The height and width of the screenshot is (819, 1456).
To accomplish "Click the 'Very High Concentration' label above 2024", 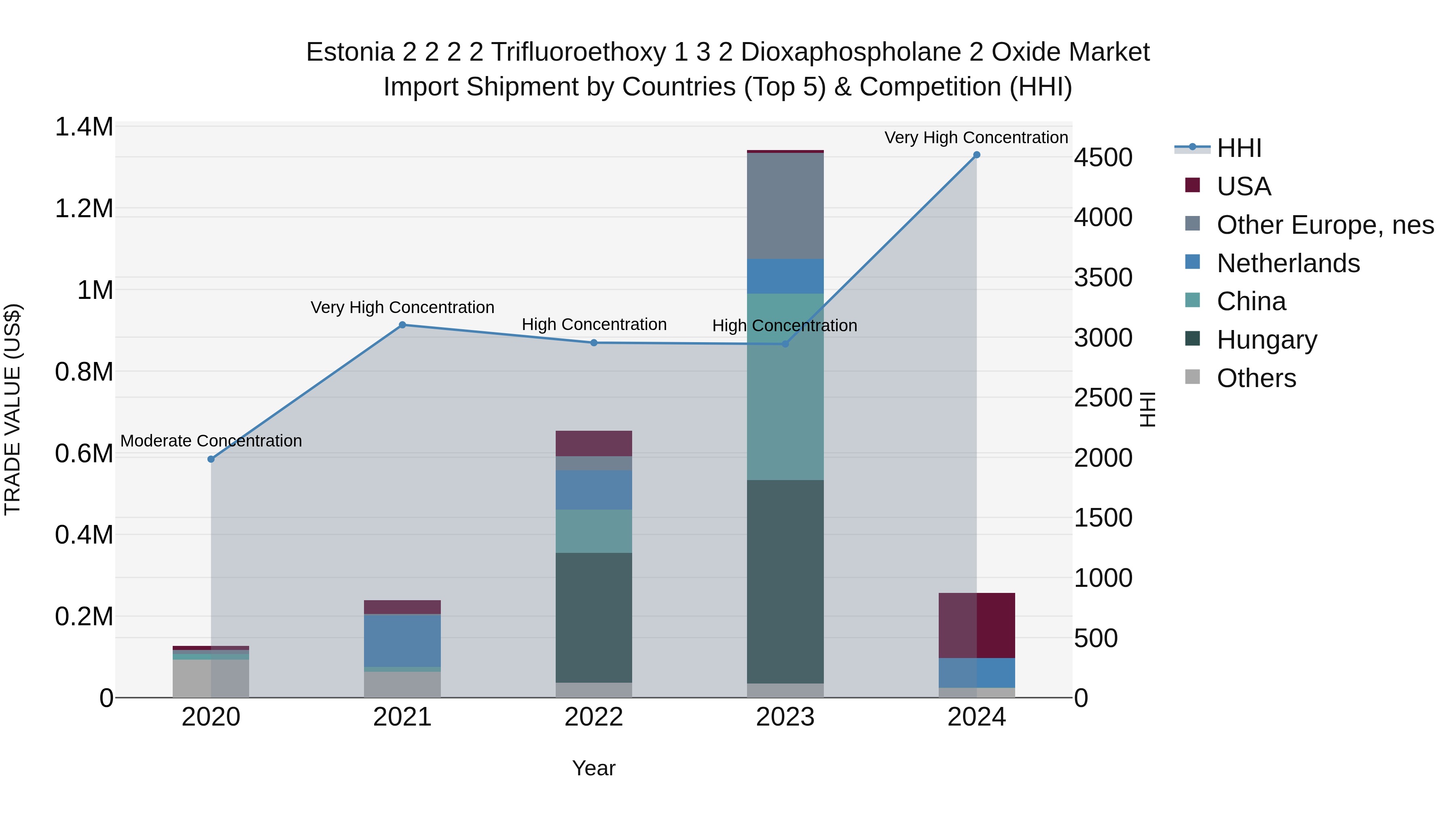I will click(976, 138).
